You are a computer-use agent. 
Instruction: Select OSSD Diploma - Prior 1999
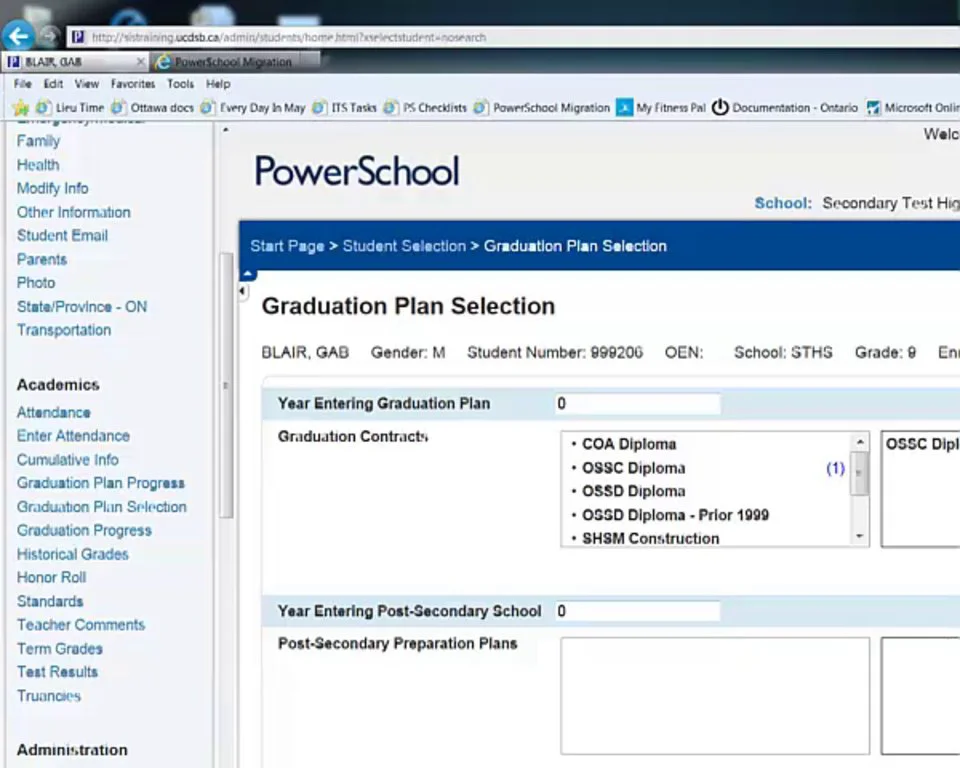pyautogui.click(x=675, y=515)
